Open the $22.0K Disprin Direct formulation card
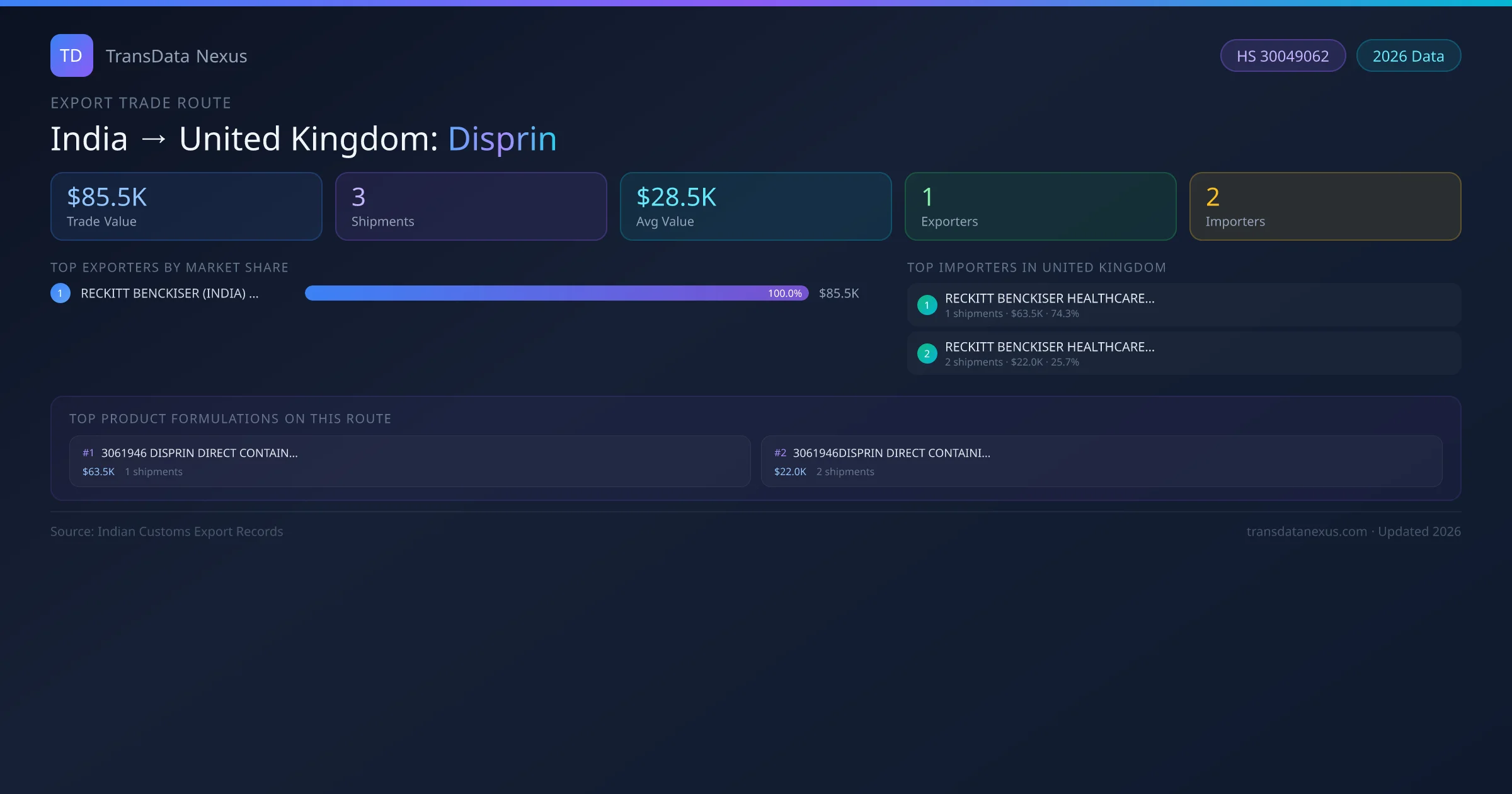This screenshot has height=794, width=1512. click(x=1101, y=461)
